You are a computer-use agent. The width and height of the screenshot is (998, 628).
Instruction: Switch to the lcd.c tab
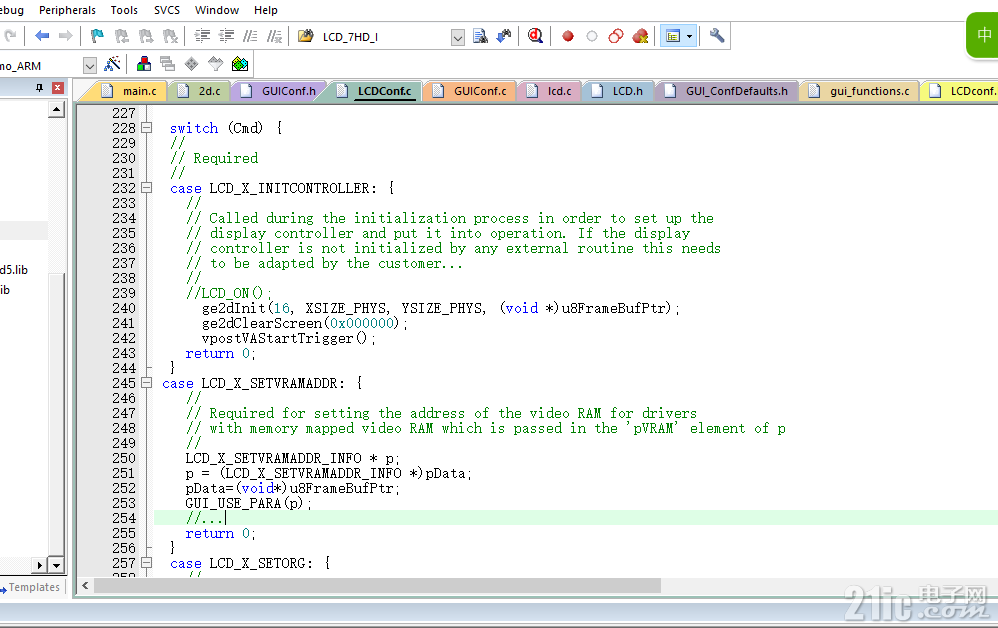(551, 91)
